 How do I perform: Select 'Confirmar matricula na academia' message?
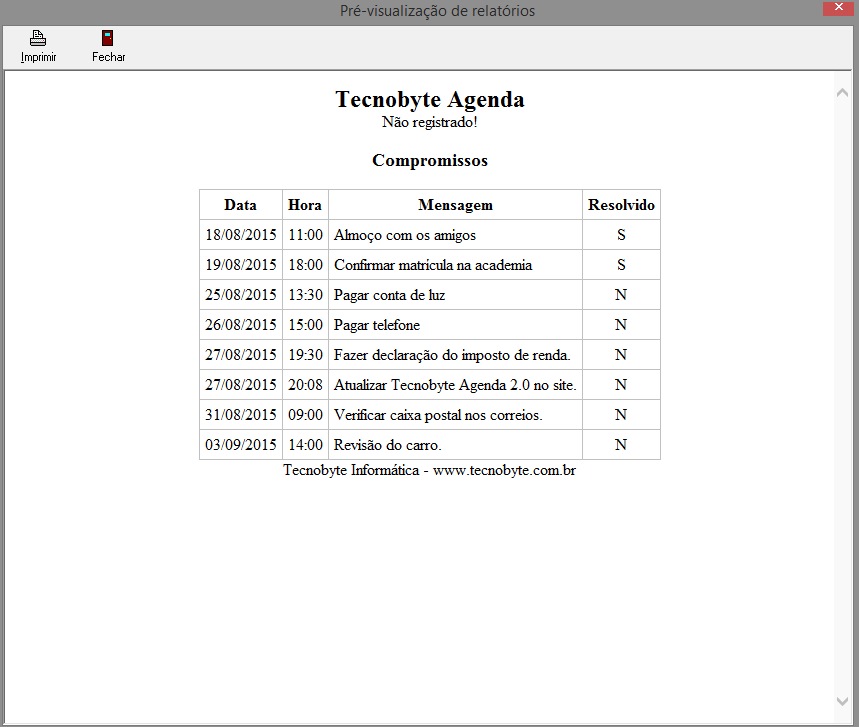coord(433,265)
